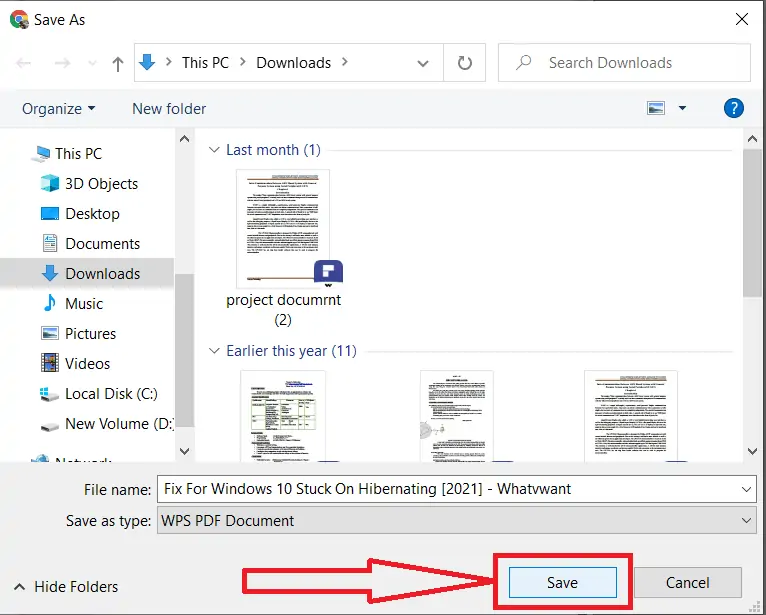Image resolution: width=766 pixels, height=615 pixels.
Task: Open New Volume (D:) in the sidebar
Action: 120,424
